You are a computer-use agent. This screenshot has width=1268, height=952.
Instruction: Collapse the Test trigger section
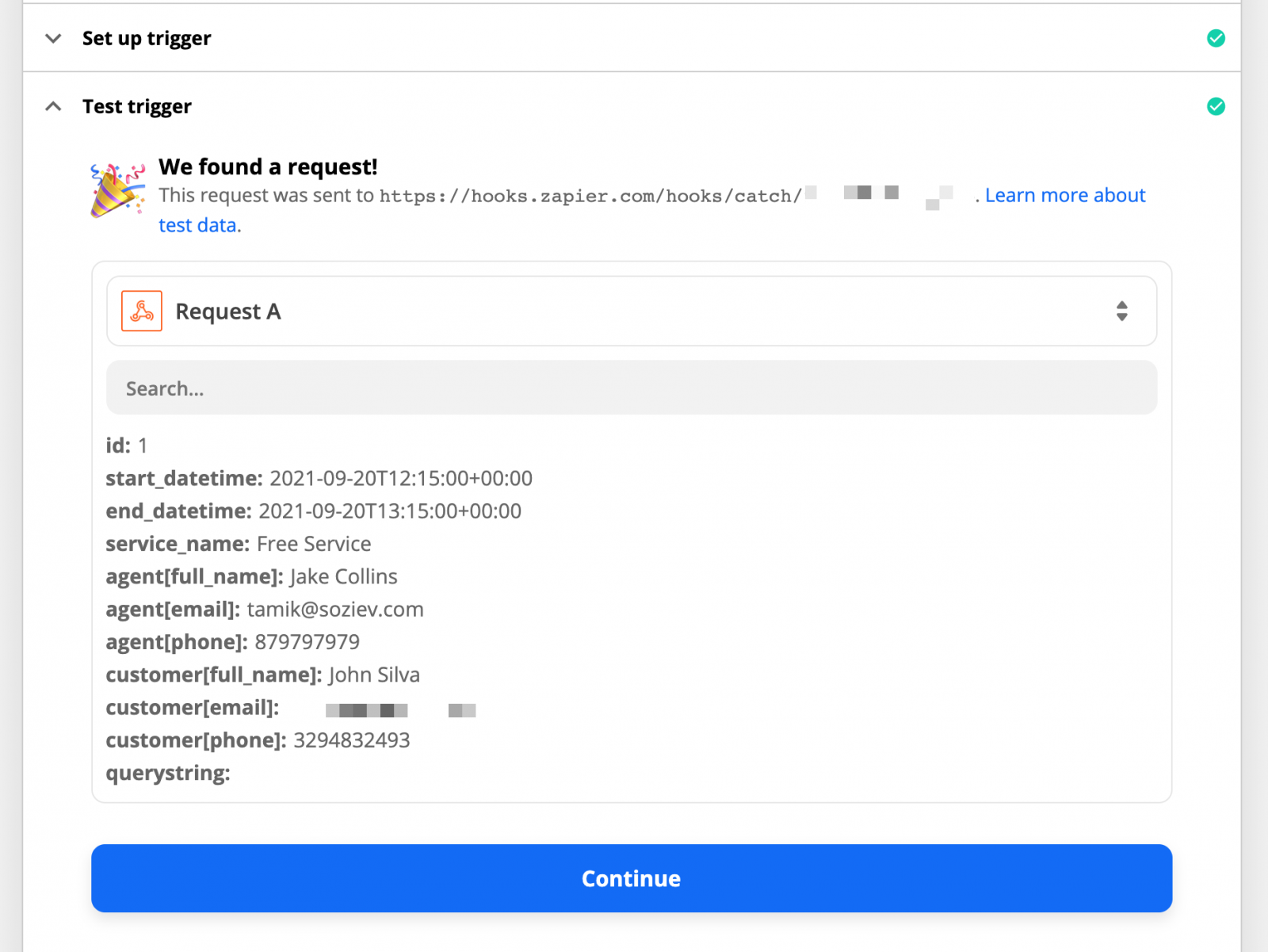tap(52, 105)
